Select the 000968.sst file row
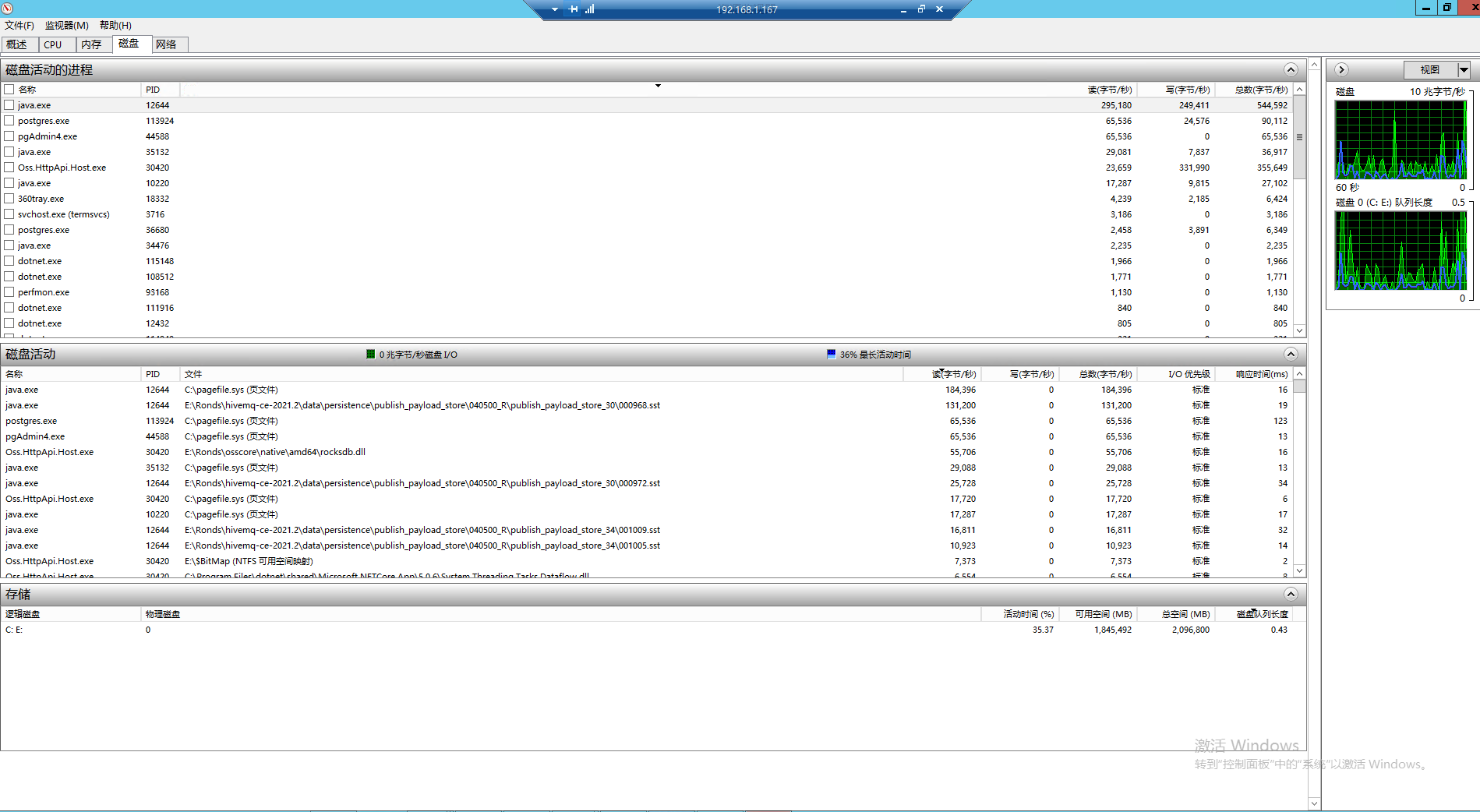Viewport: 1480px width, 812px height. pos(647,405)
